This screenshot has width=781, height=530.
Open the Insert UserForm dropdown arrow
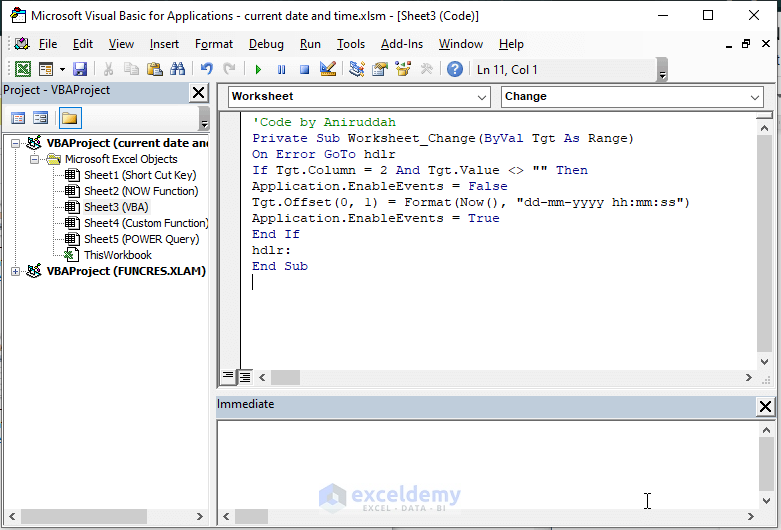[x=62, y=69]
